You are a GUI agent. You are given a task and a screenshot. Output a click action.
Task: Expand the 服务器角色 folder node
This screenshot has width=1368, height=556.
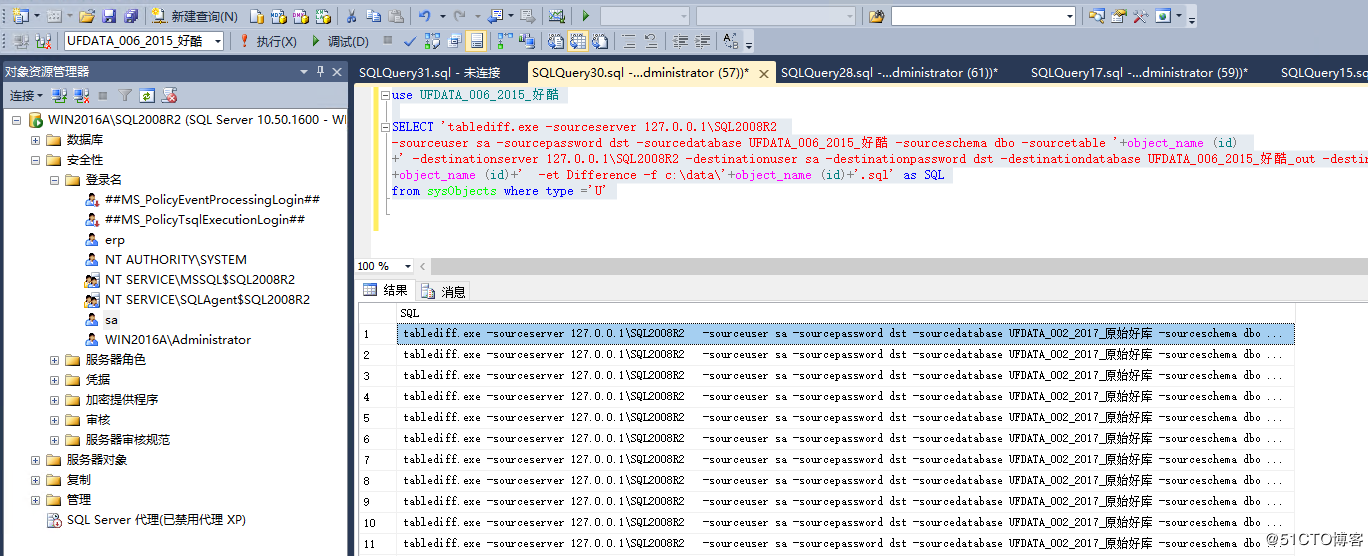pos(54,360)
